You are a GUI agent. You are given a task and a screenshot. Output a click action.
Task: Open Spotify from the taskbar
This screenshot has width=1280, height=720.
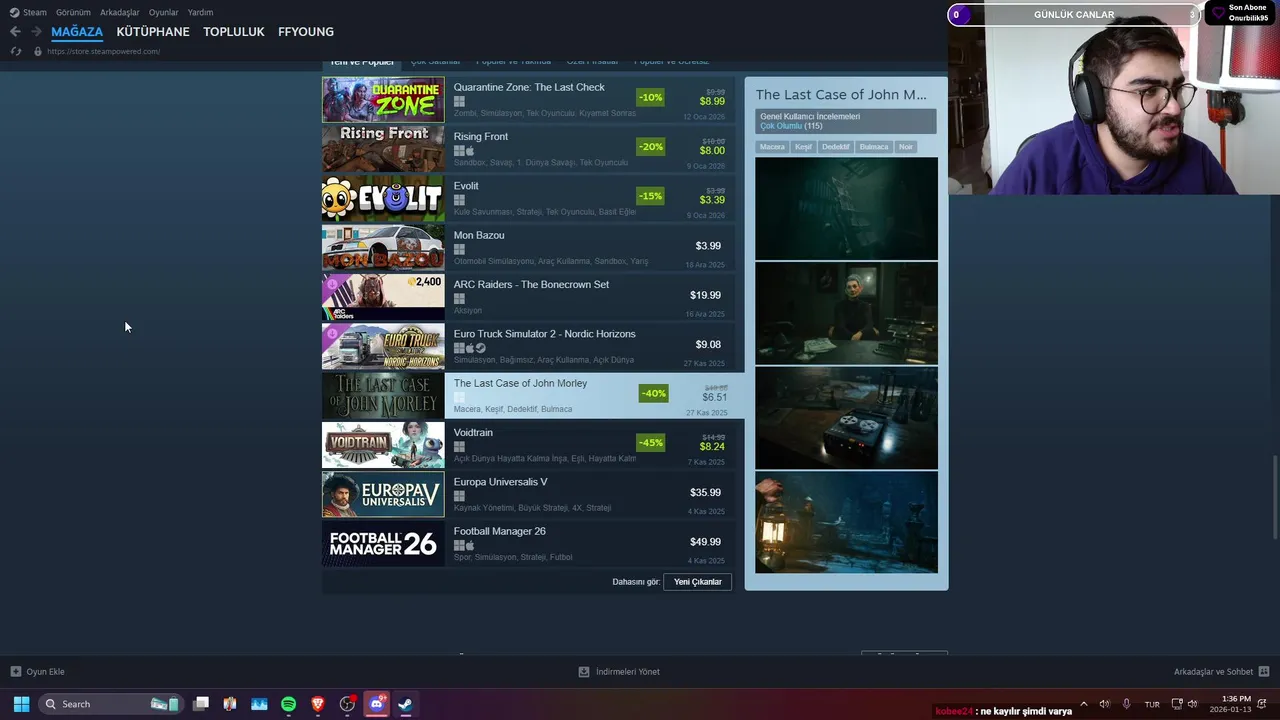[288, 704]
